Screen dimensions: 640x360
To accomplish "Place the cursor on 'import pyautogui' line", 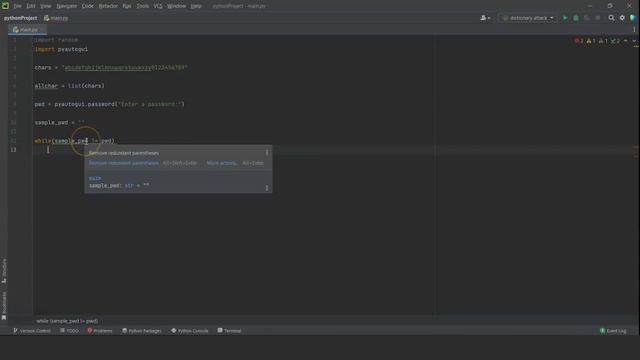I will click(61, 49).
